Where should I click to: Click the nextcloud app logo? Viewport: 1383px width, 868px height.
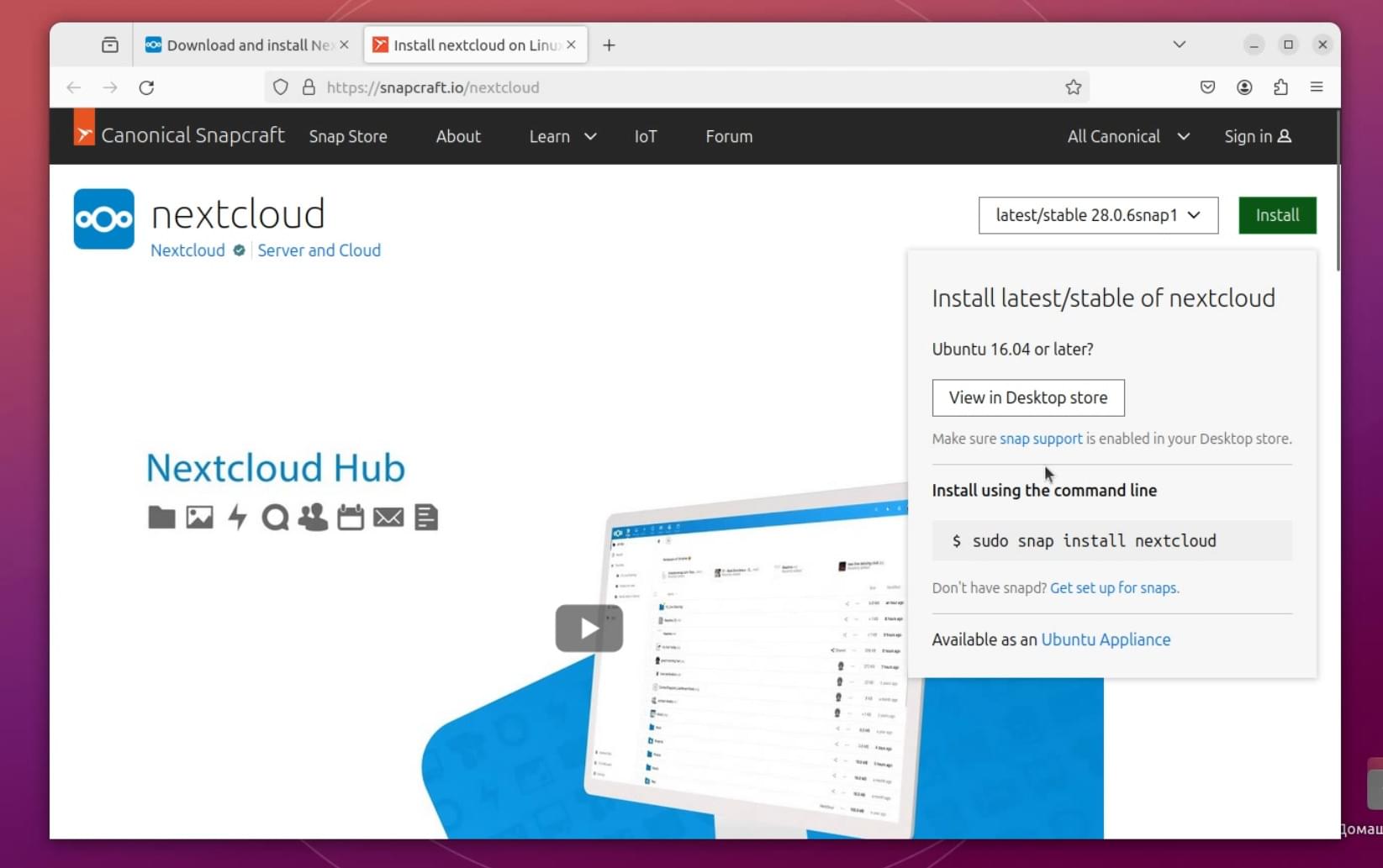[x=103, y=219]
